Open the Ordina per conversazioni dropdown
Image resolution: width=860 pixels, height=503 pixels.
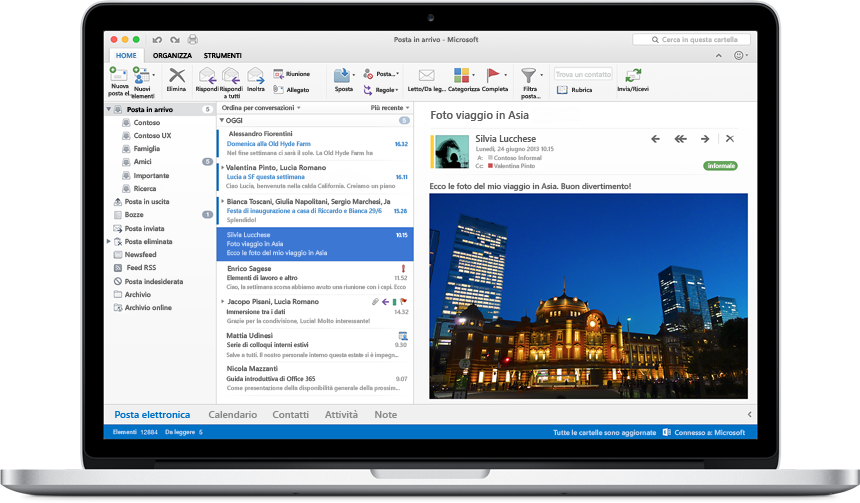[x=262, y=107]
